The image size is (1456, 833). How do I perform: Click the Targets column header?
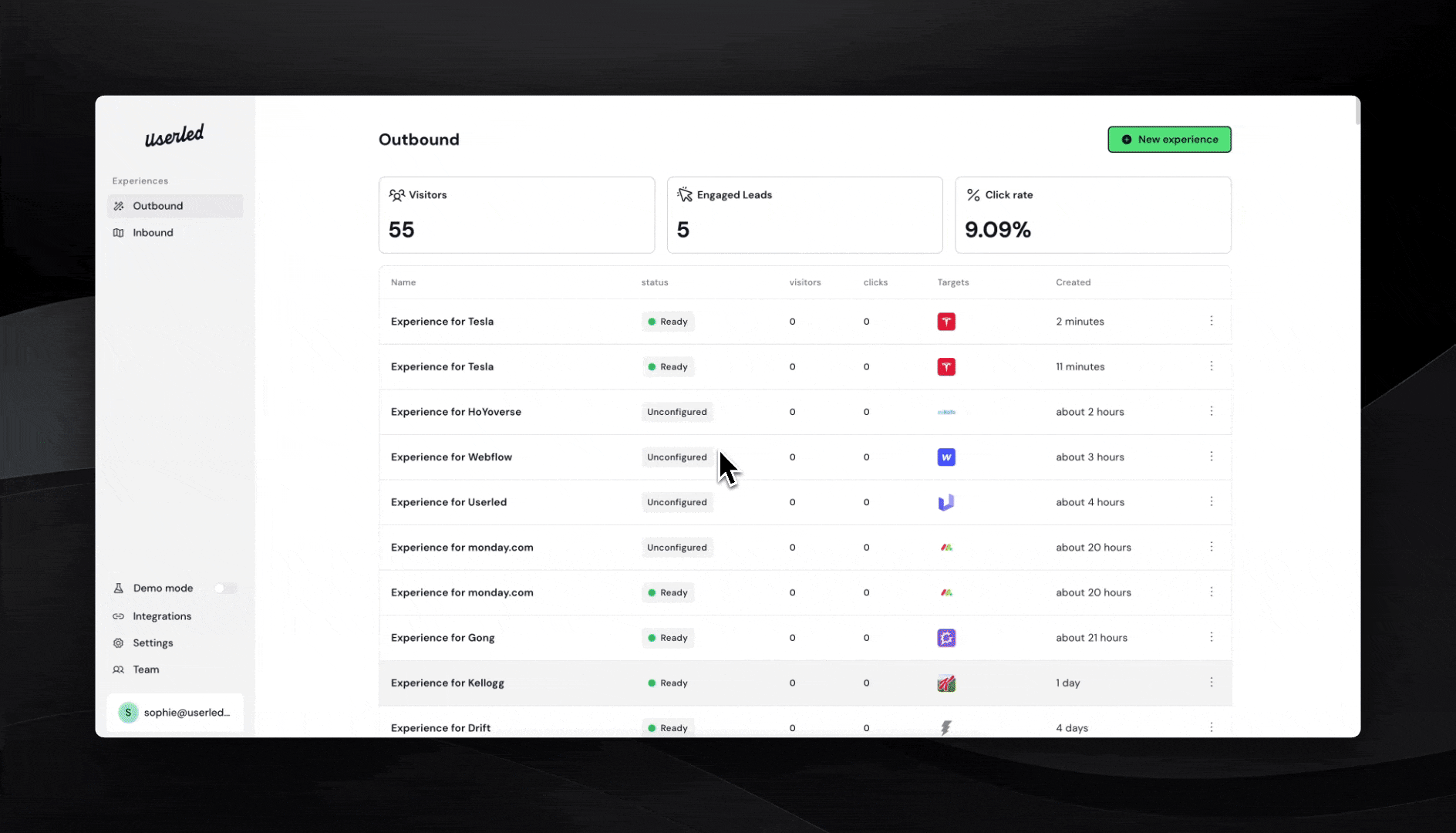pos(953,282)
